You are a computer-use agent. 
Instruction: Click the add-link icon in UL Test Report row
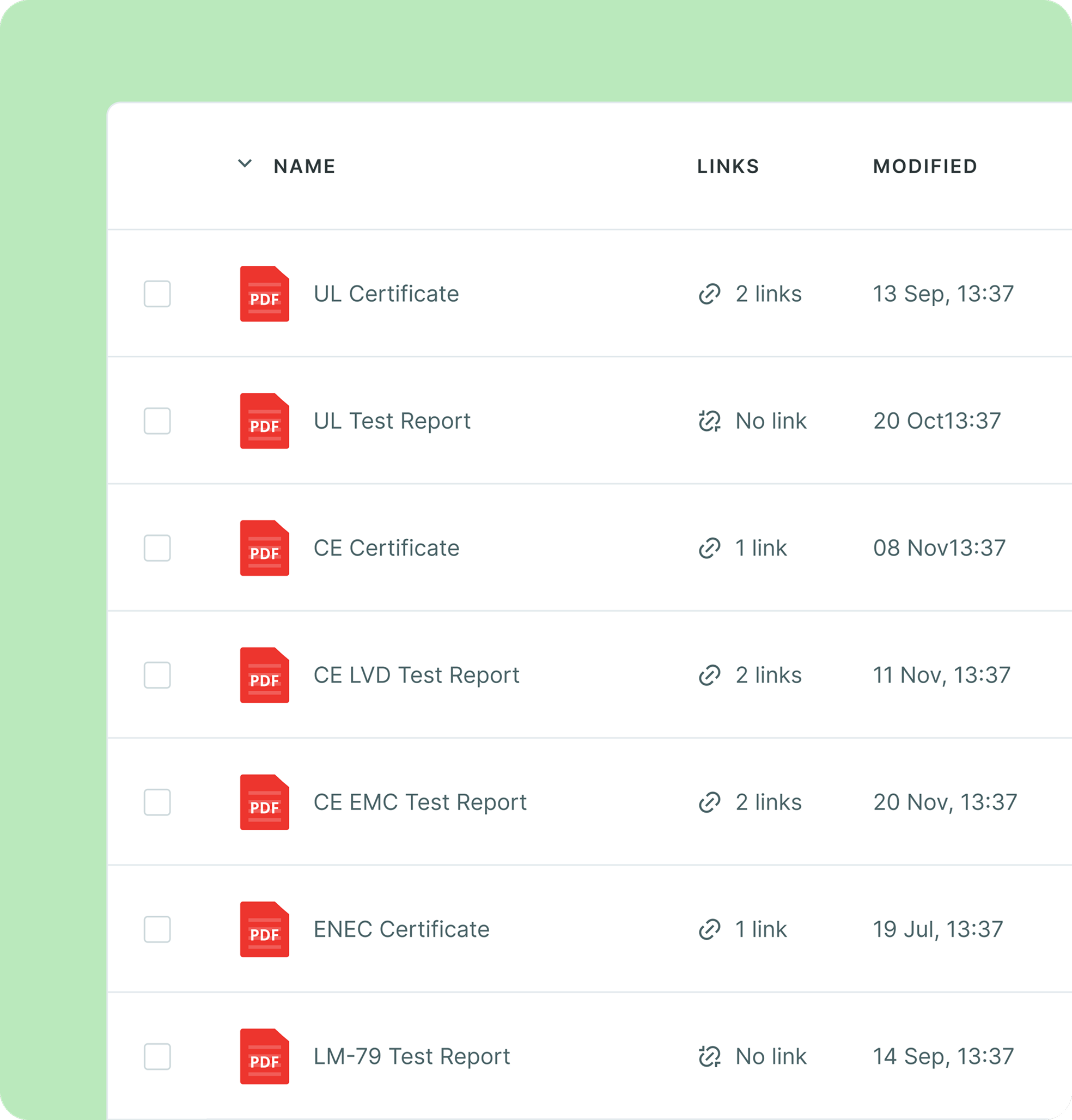pyautogui.click(x=710, y=421)
